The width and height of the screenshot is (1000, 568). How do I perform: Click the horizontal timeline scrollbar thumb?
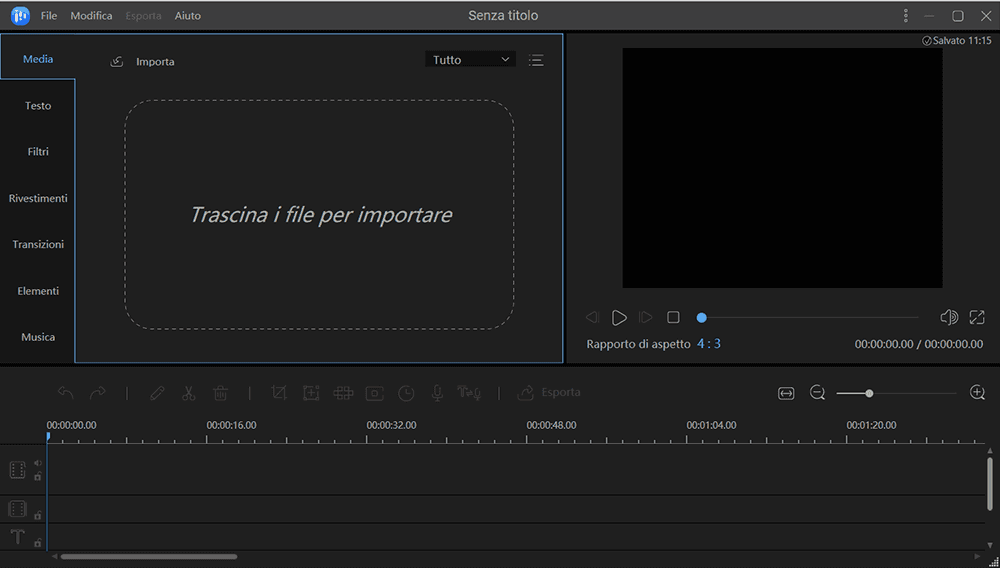[149, 557]
